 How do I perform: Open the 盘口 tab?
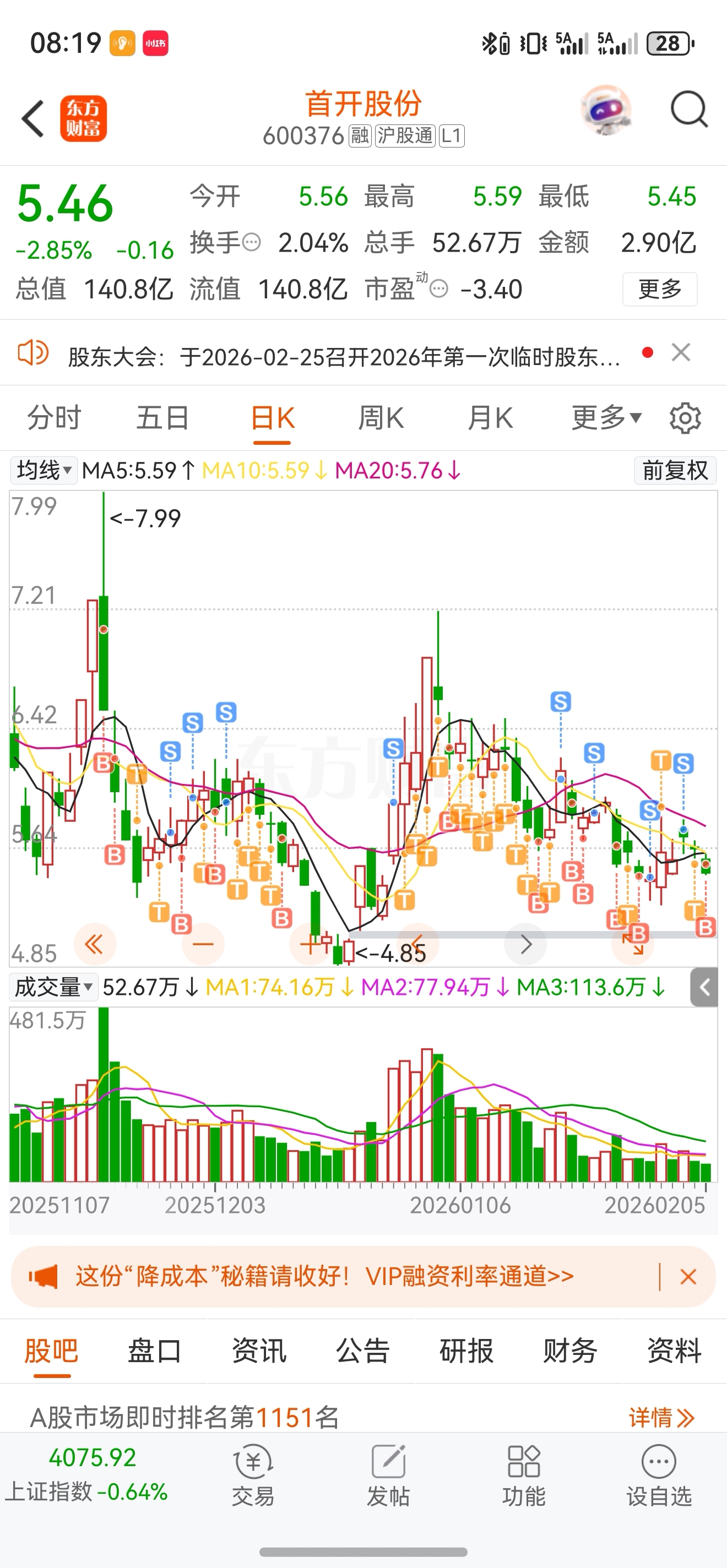coord(155,1351)
